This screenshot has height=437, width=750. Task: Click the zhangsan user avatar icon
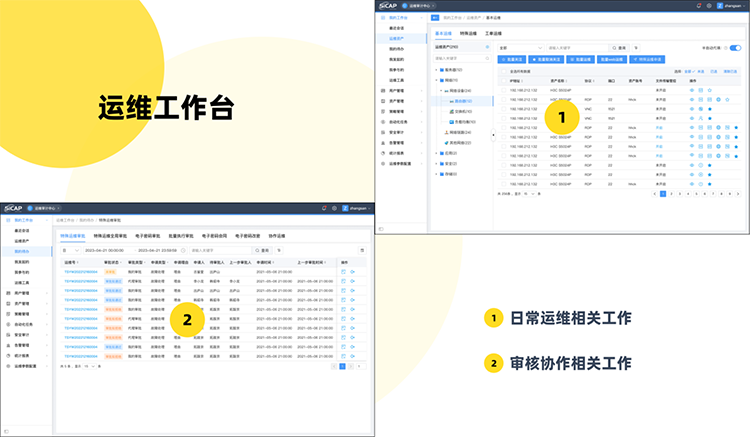[x=718, y=7]
